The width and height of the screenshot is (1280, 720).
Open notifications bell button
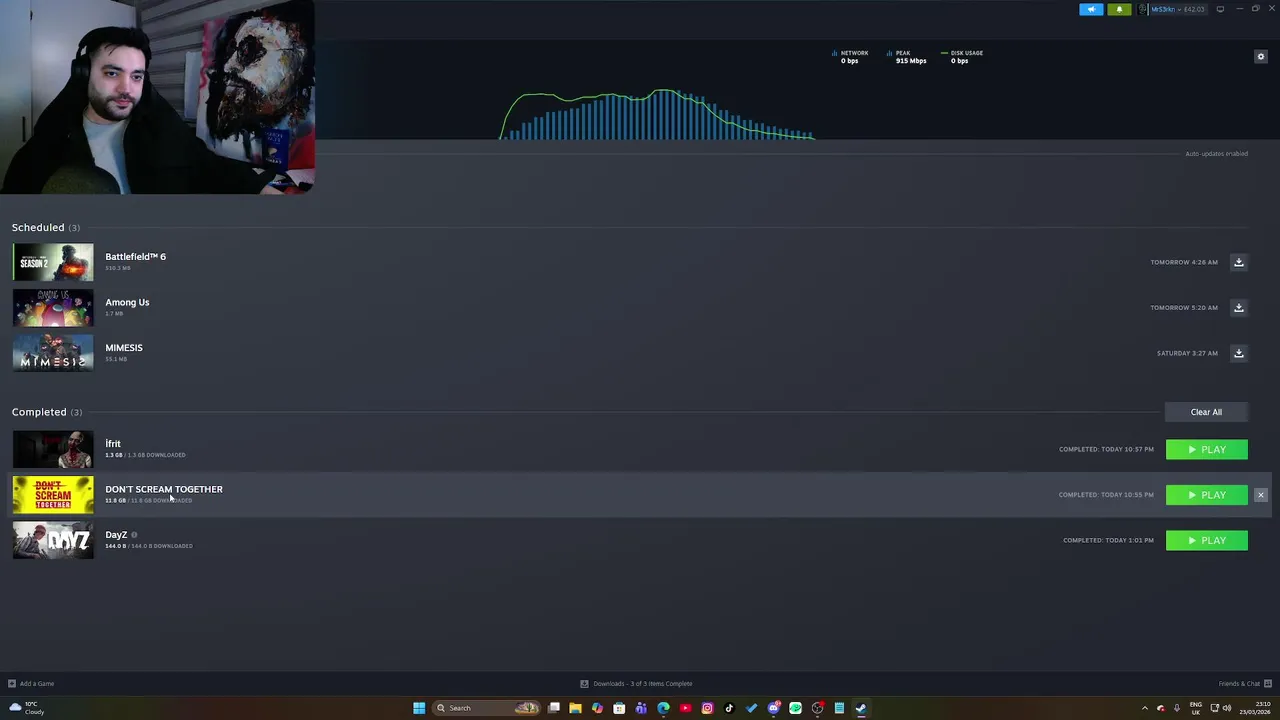1119,9
